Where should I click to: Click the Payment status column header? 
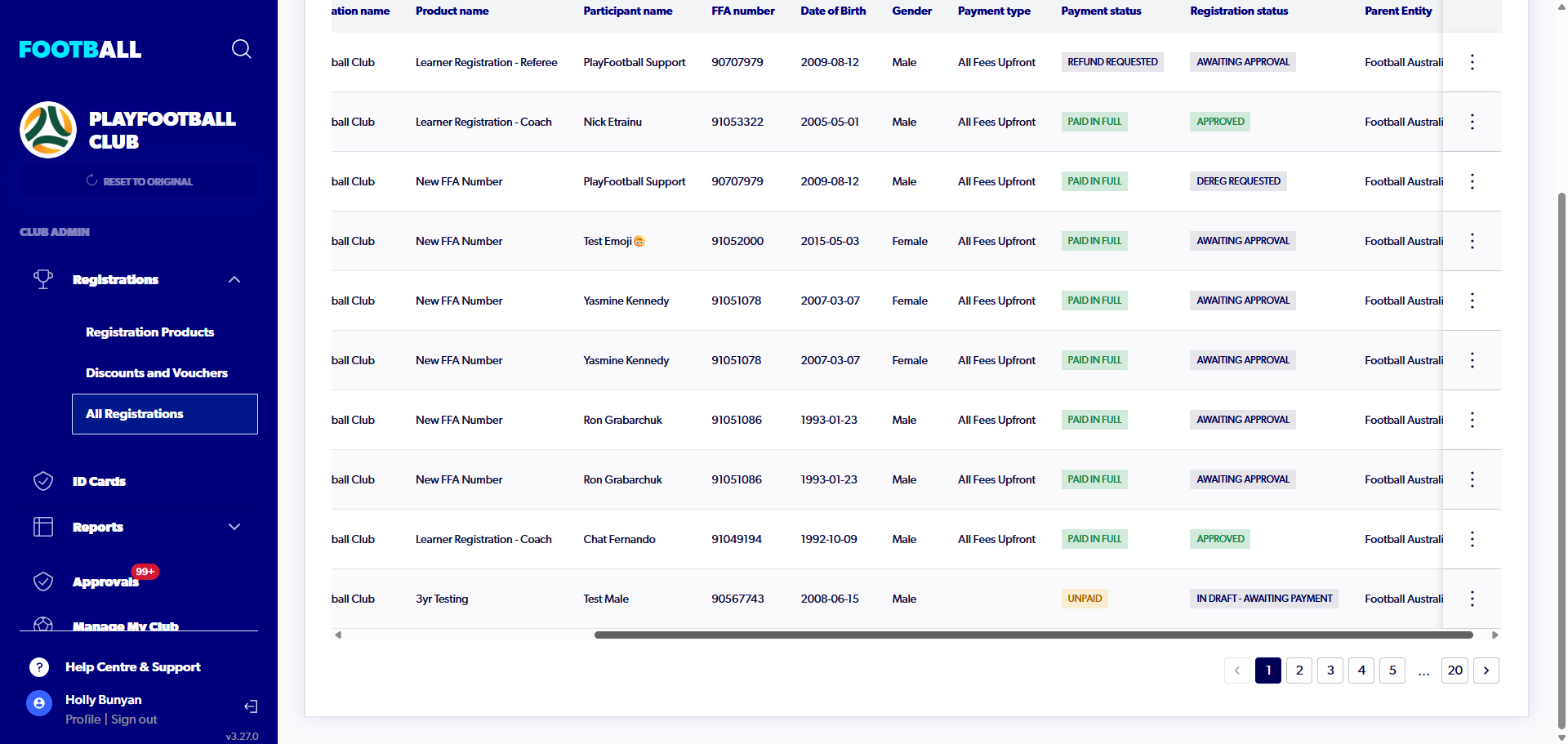click(1101, 11)
